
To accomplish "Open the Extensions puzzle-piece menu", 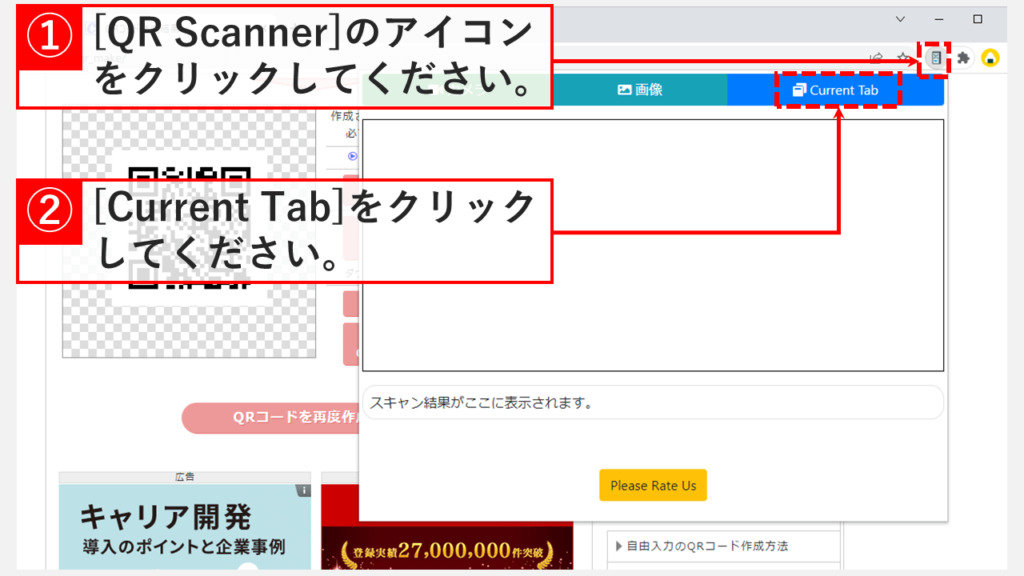I will point(963,58).
